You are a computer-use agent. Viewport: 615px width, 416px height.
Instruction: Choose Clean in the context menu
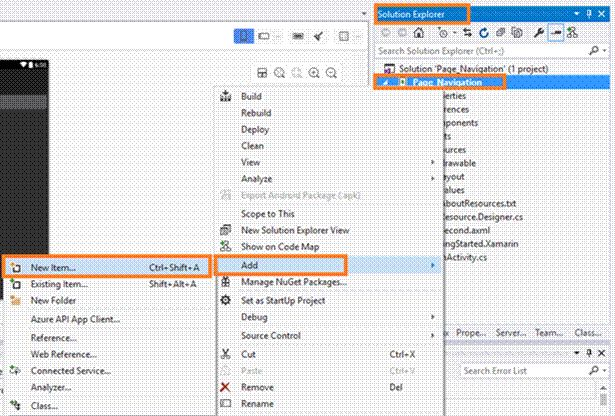(330, 146)
